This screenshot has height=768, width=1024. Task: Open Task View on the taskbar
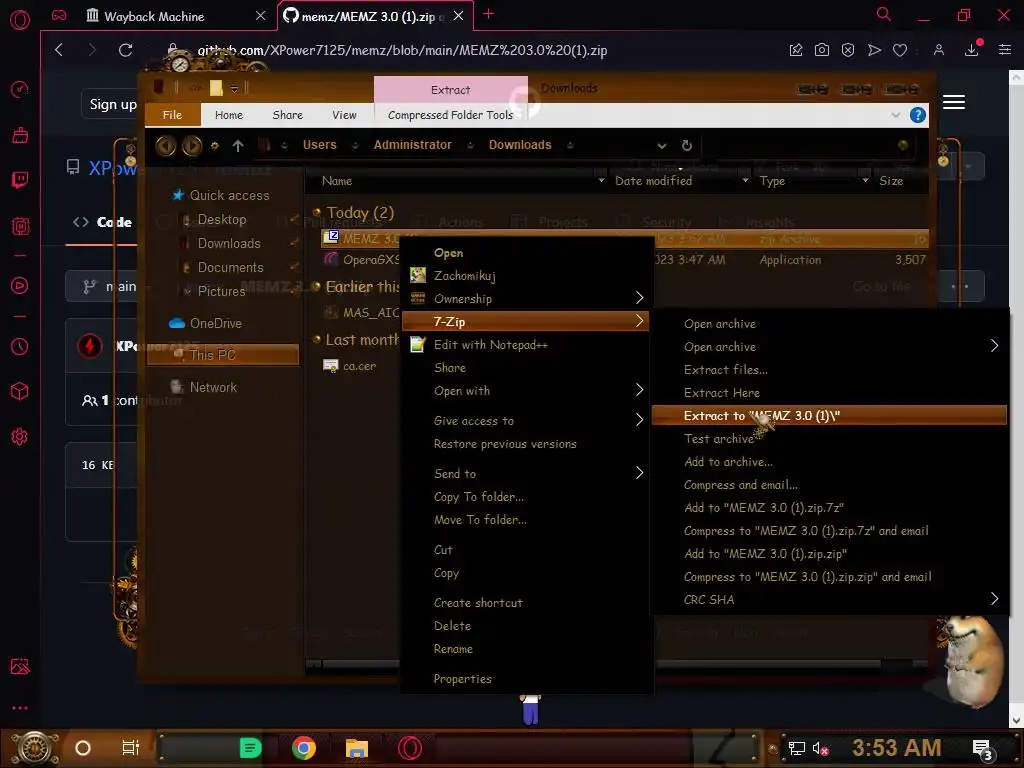click(131, 748)
